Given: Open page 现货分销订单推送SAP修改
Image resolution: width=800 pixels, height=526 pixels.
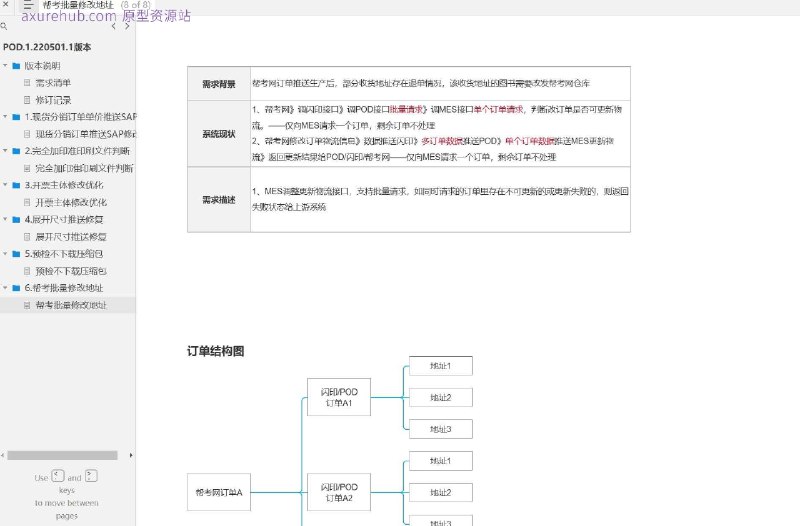Looking at the screenshot, I should click(x=86, y=134).
